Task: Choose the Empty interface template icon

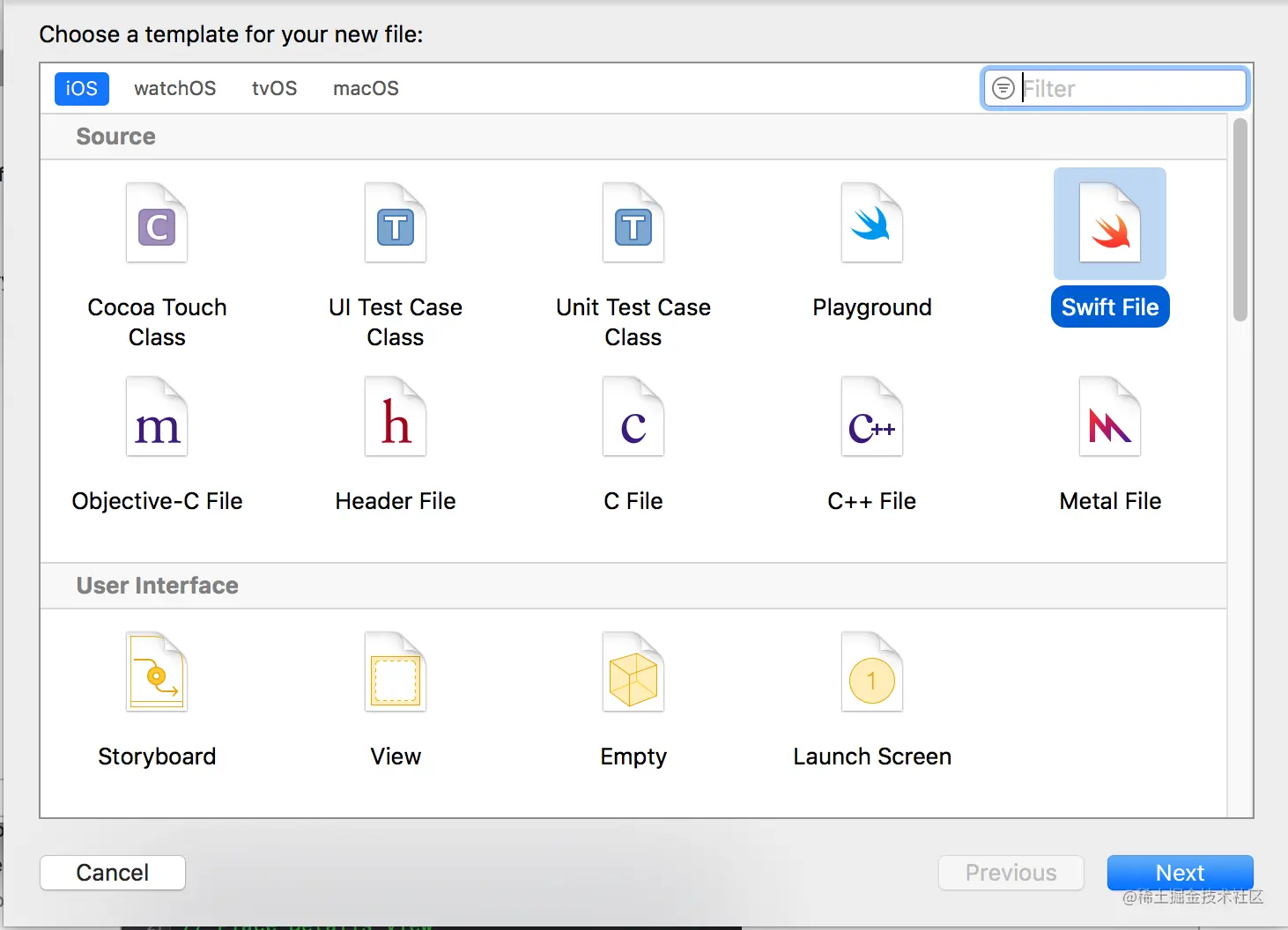Action: click(x=633, y=672)
